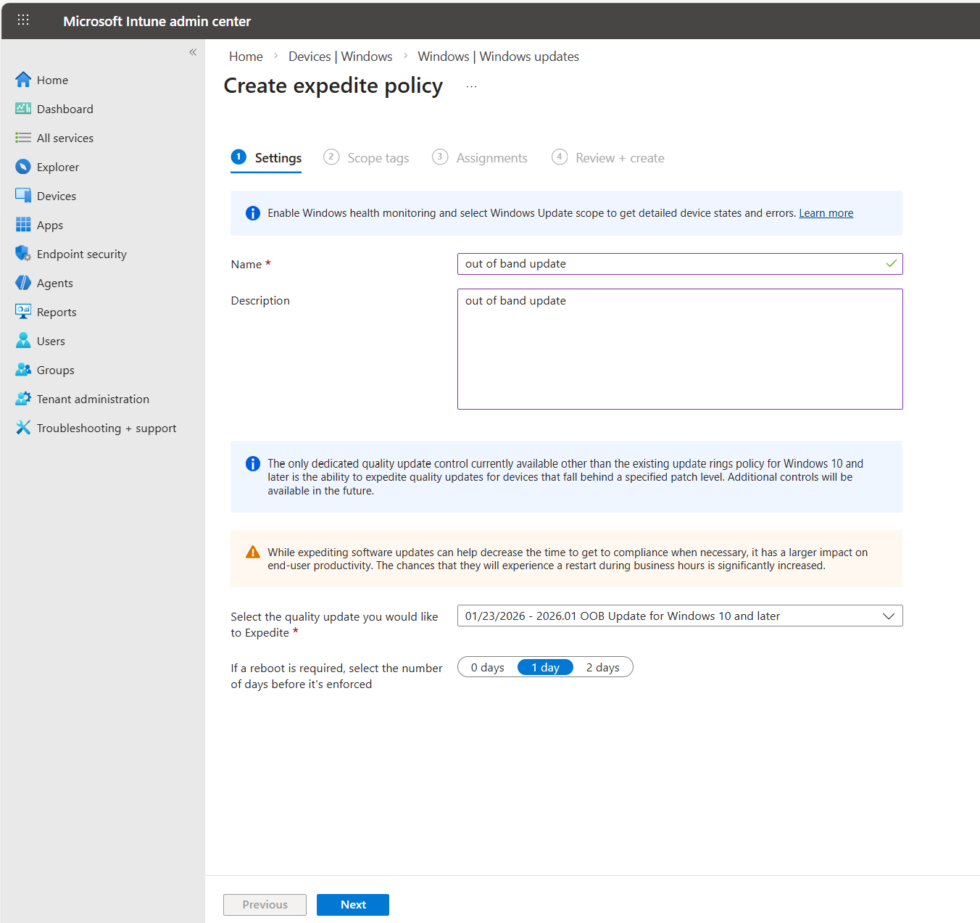Click the Next button

(353, 904)
